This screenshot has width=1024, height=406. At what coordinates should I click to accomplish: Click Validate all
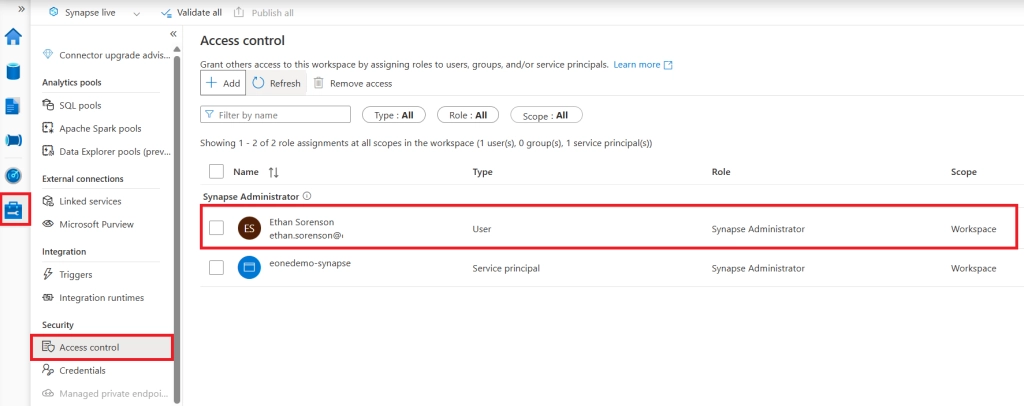(x=191, y=12)
